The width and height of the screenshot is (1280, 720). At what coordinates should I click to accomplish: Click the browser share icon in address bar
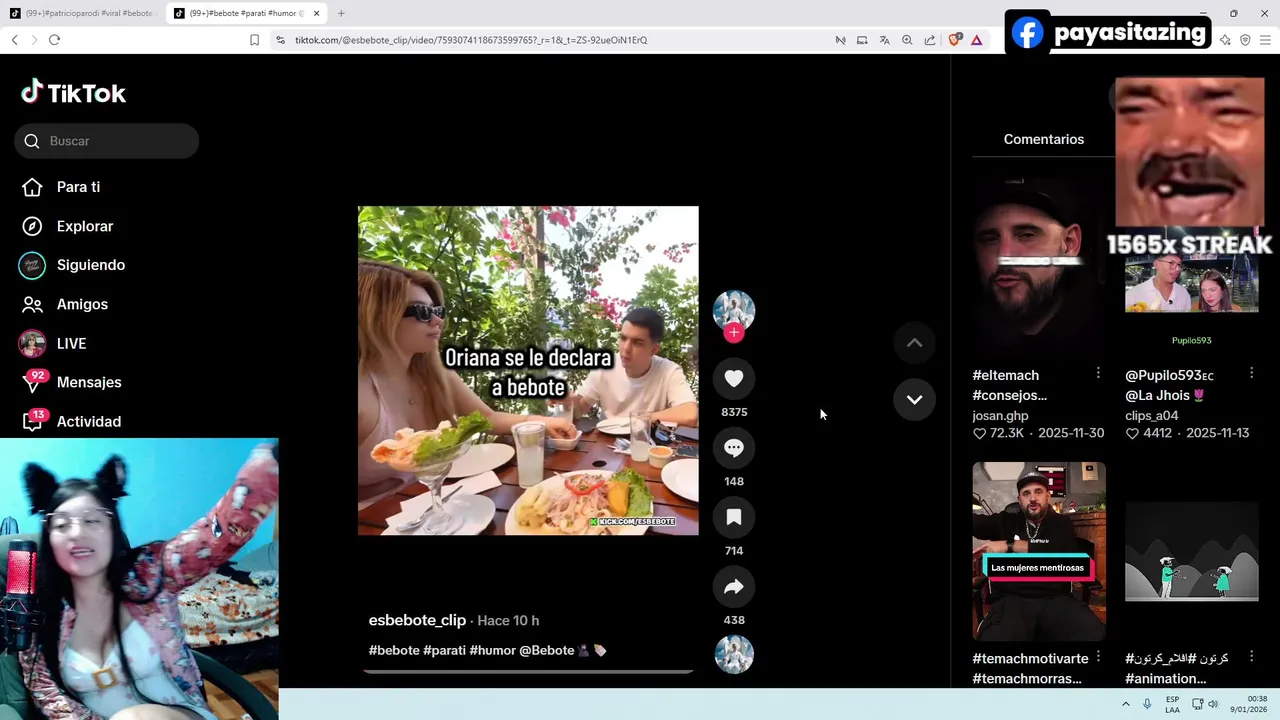[930, 40]
